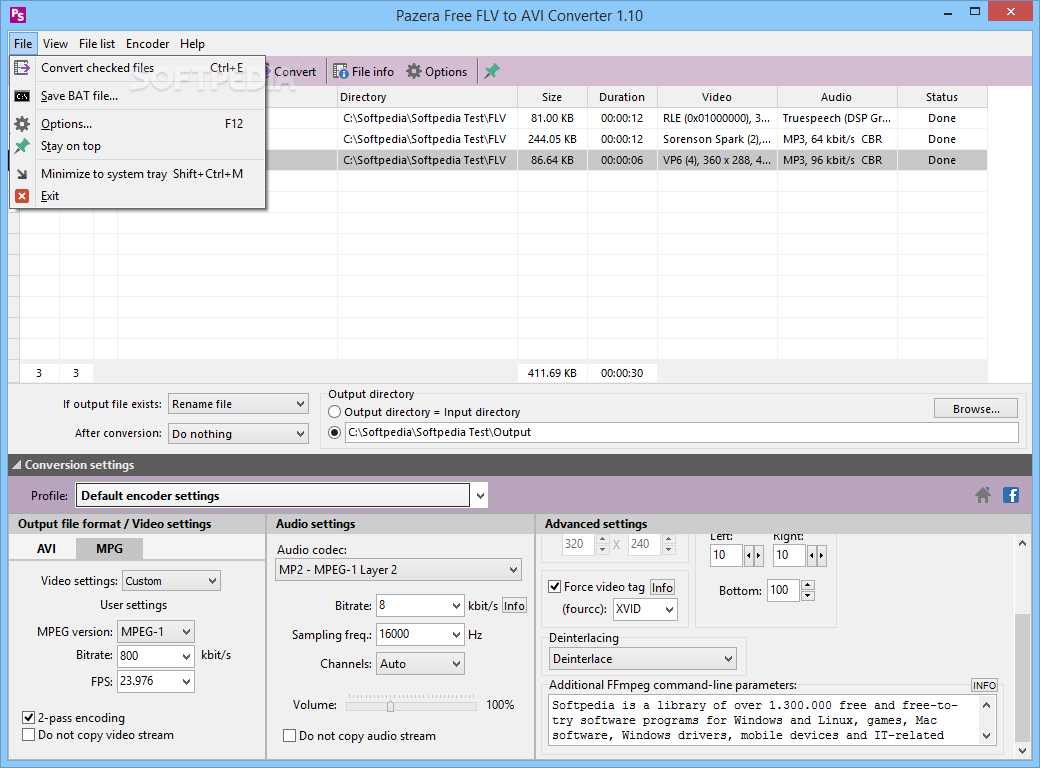Image resolution: width=1040 pixels, height=768 pixels.
Task: Sort by the Duration column header
Action: (x=622, y=97)
